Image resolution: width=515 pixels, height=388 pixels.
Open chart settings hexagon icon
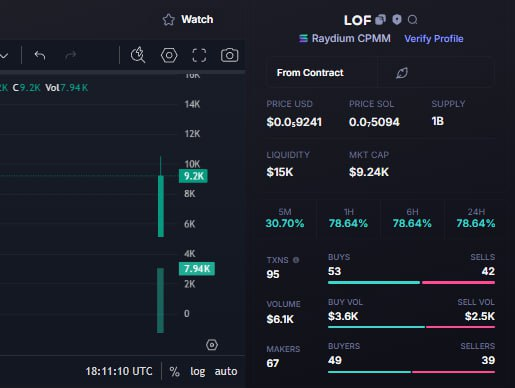click(169, 55)
